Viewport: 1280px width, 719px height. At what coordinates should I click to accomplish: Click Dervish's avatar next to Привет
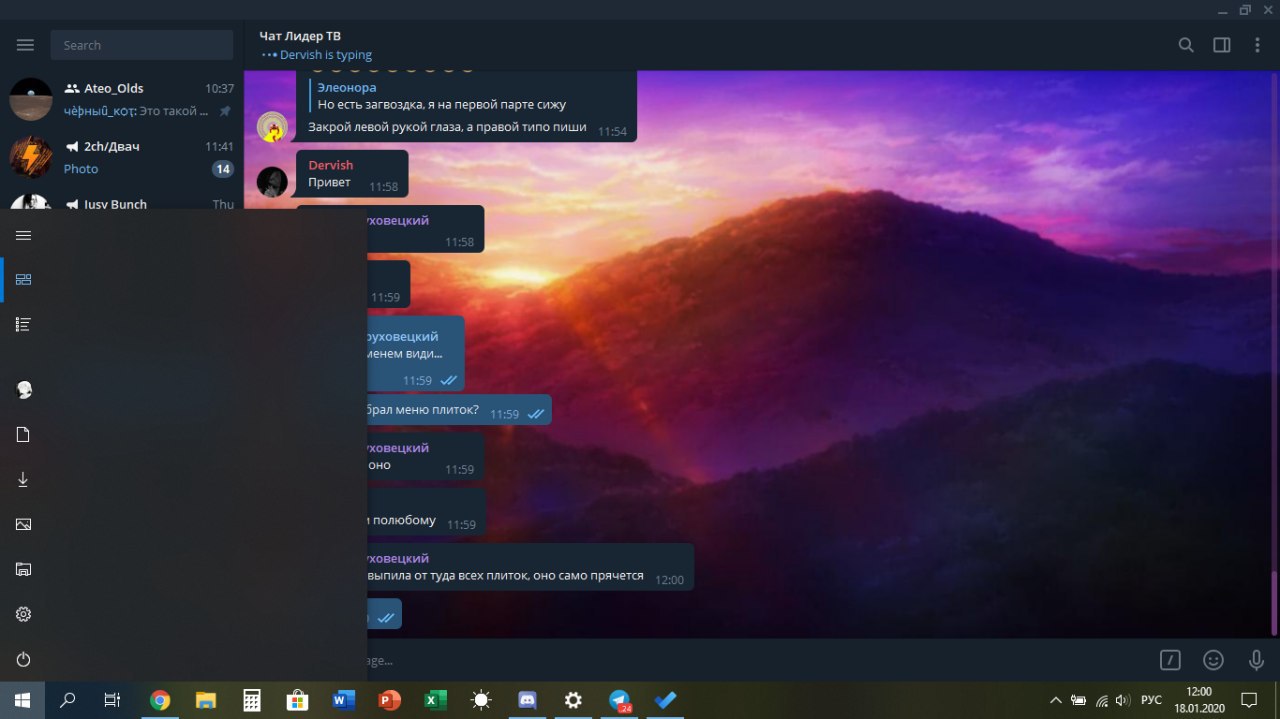pos(273,182)
